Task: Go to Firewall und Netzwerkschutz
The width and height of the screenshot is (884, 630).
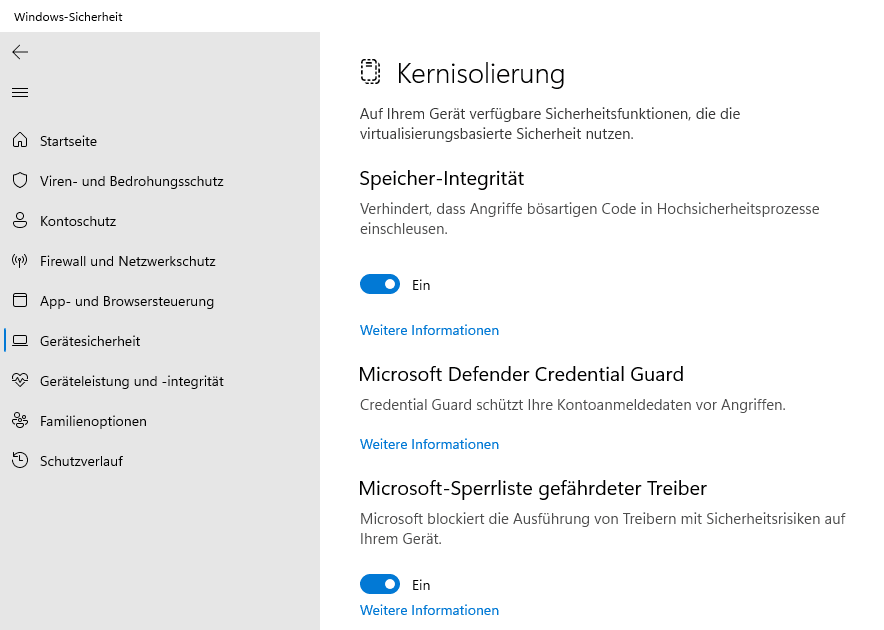Action: coord(127,261)
